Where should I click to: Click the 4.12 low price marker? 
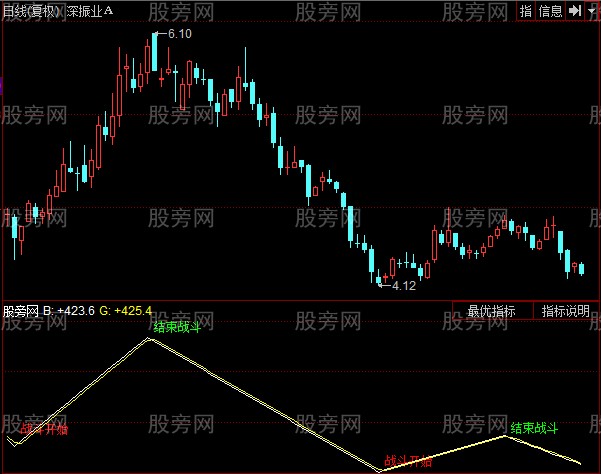[403, 286]
